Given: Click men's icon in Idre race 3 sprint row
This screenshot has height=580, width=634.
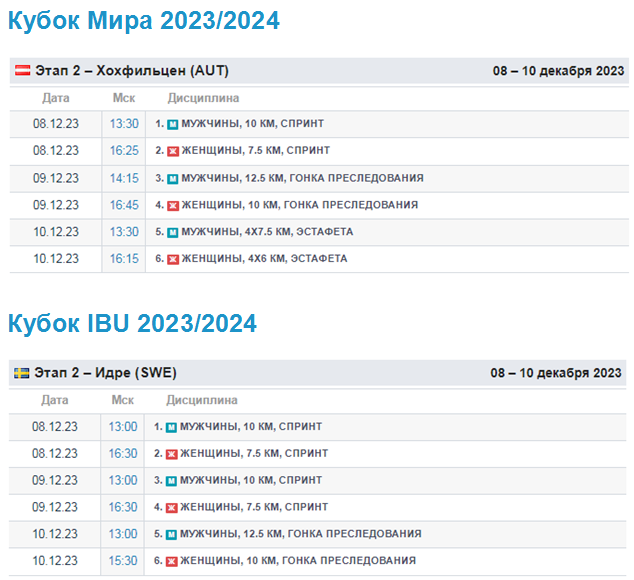Looking at the screenshot, I should tap(171, 481).
